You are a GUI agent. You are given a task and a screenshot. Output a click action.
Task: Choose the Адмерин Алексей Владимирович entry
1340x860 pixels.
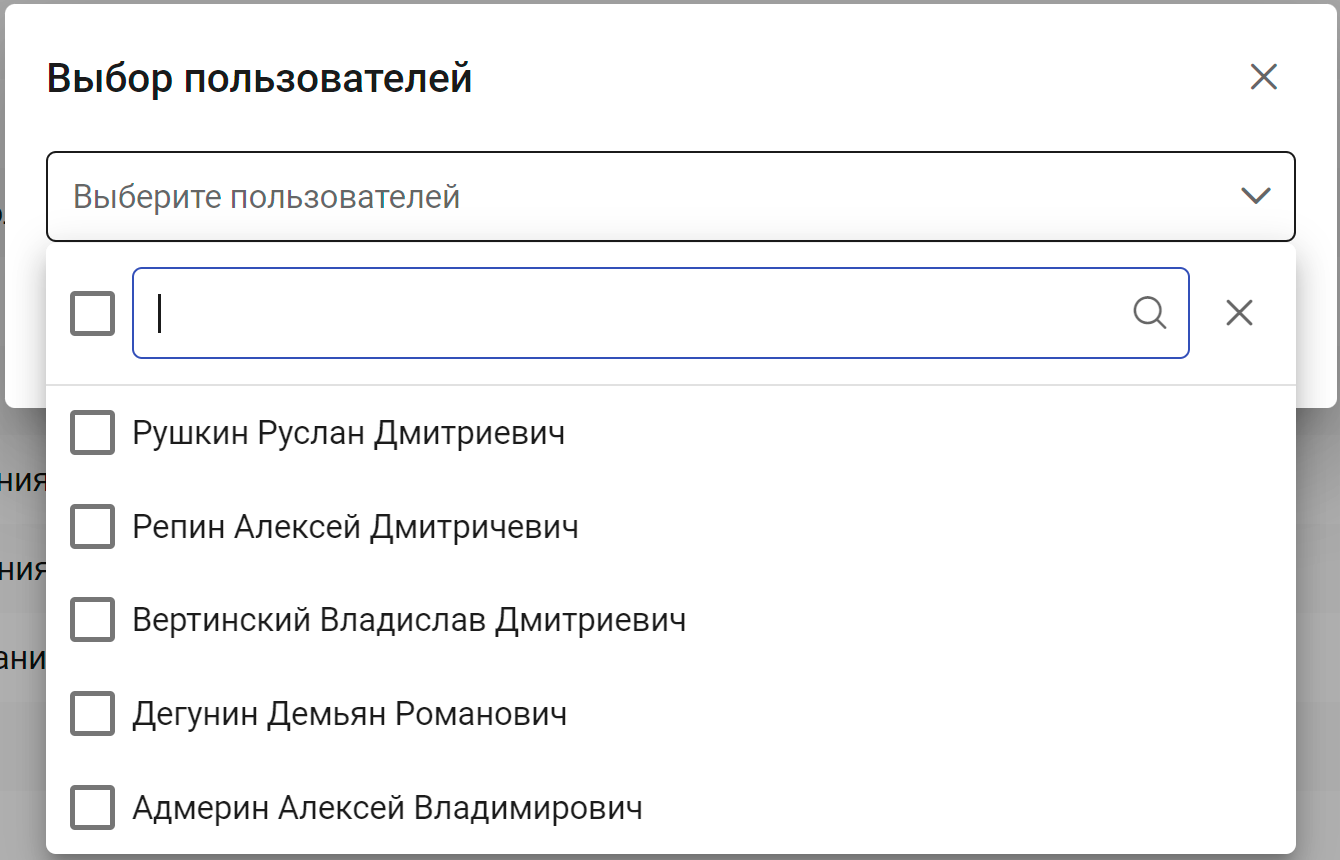tap(387, 808)
